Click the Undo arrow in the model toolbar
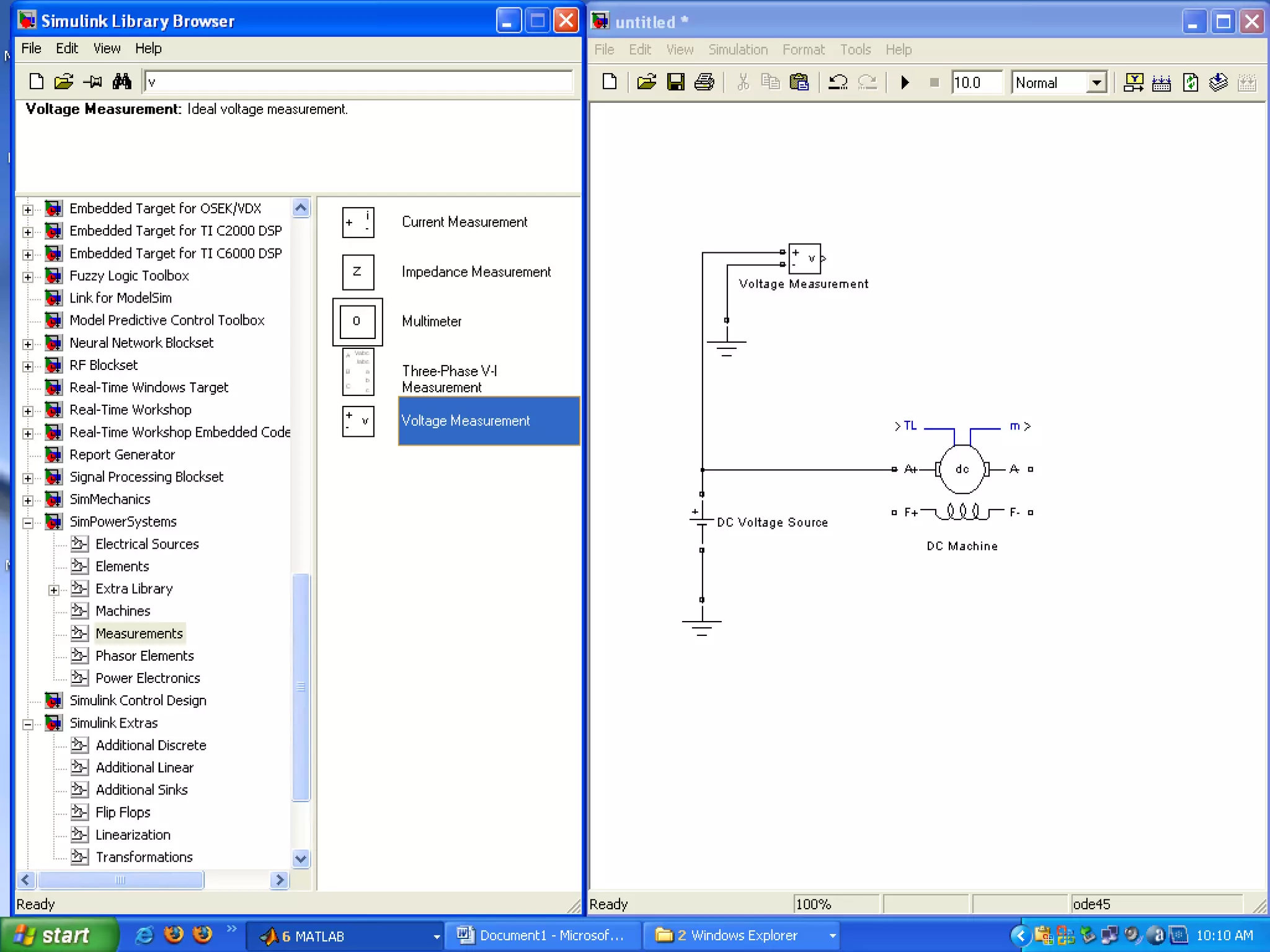The width and height of the screenshot is (1270, 952). (x=838, y=82)
